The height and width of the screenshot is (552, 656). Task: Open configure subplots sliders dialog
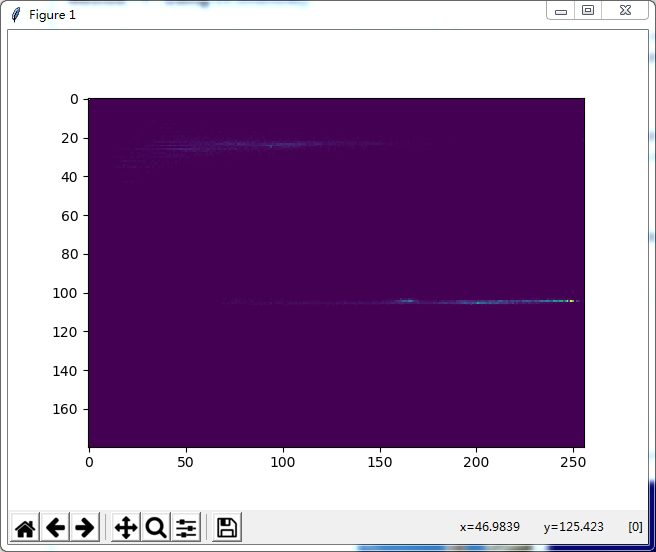pos(186,527)
